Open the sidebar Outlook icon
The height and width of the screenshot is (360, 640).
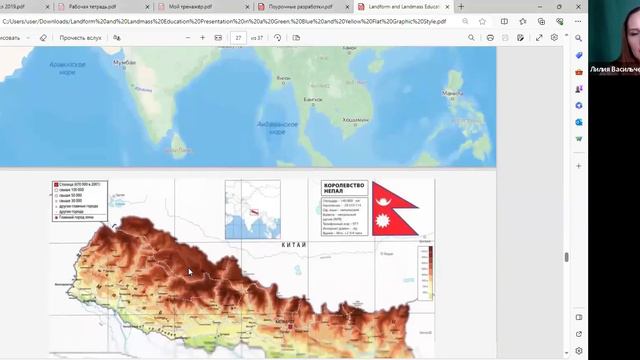click(x=578, y=122)
